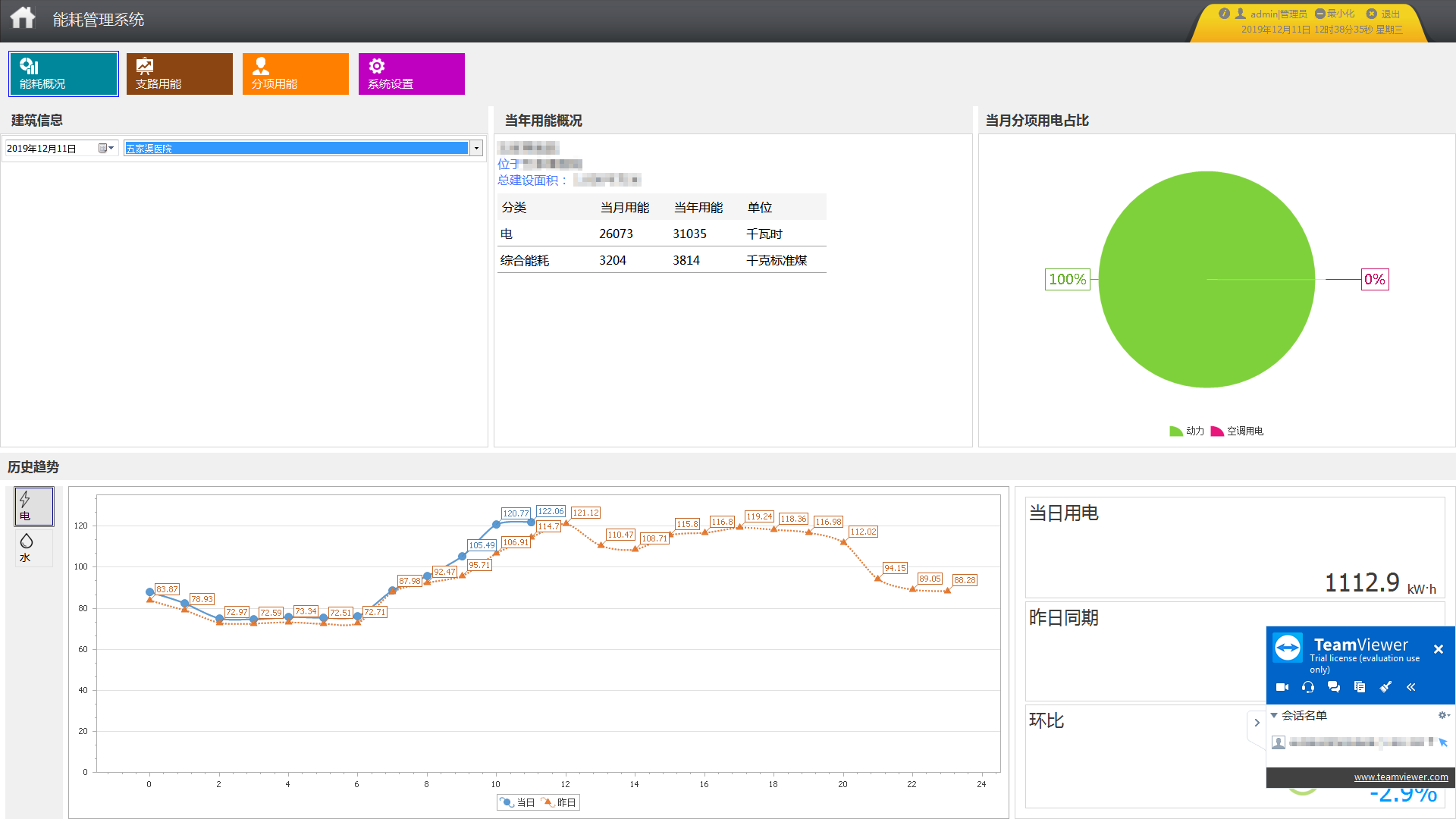The height and width of the screenshot is (819, 1456).
Task: Open the 系统设置 tab
Action: [411, 74]
